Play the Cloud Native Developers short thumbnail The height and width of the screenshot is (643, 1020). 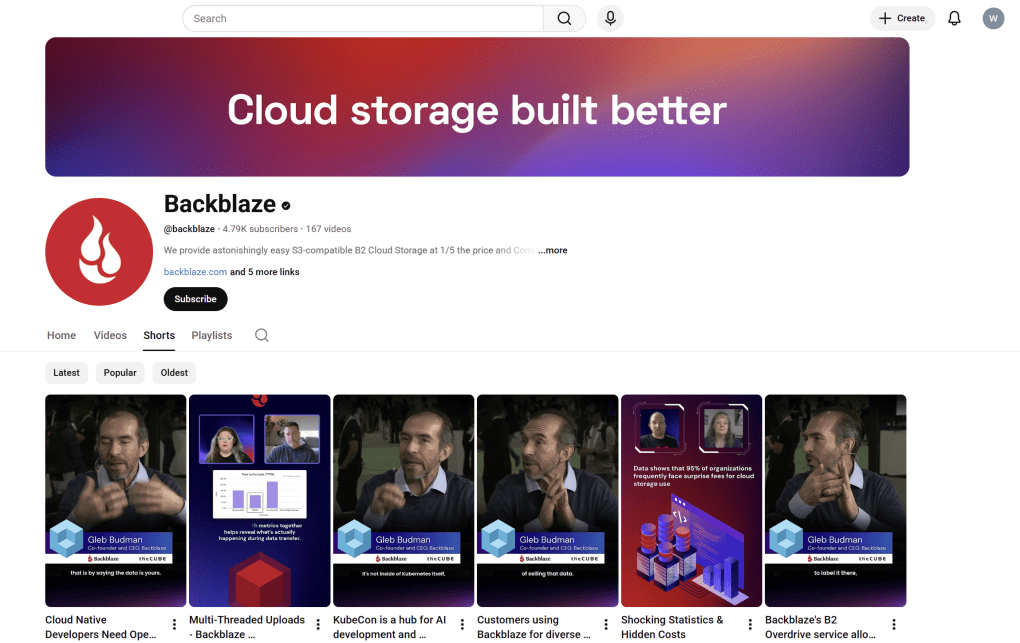[116, 500]
